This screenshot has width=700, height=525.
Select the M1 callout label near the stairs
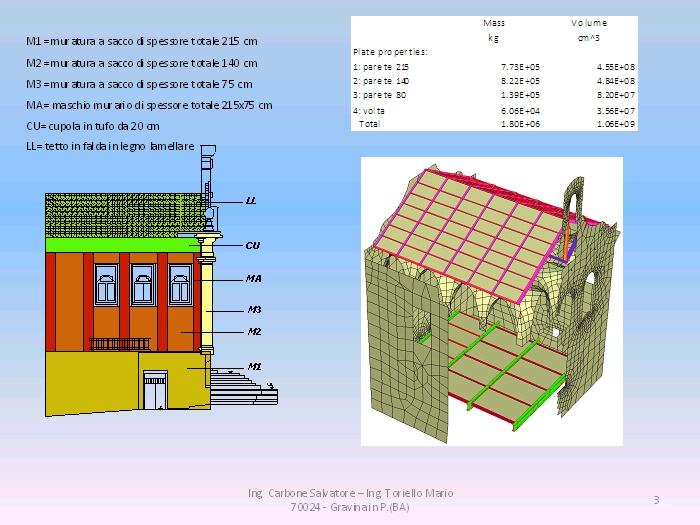tap(254, 366)
